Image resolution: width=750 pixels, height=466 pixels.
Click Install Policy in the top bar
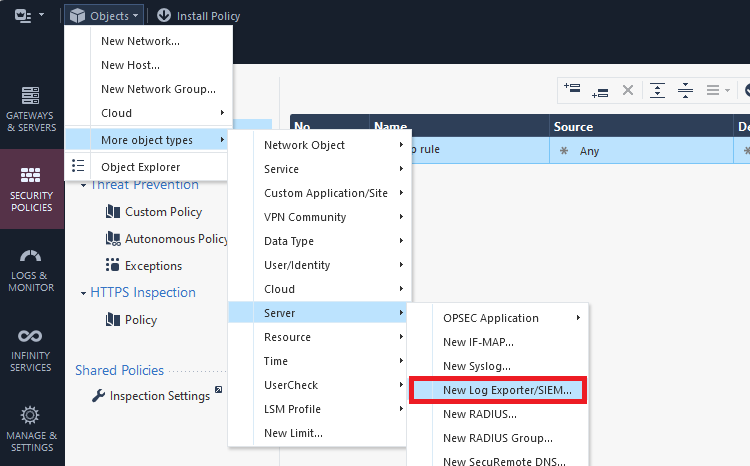[198, 16]
